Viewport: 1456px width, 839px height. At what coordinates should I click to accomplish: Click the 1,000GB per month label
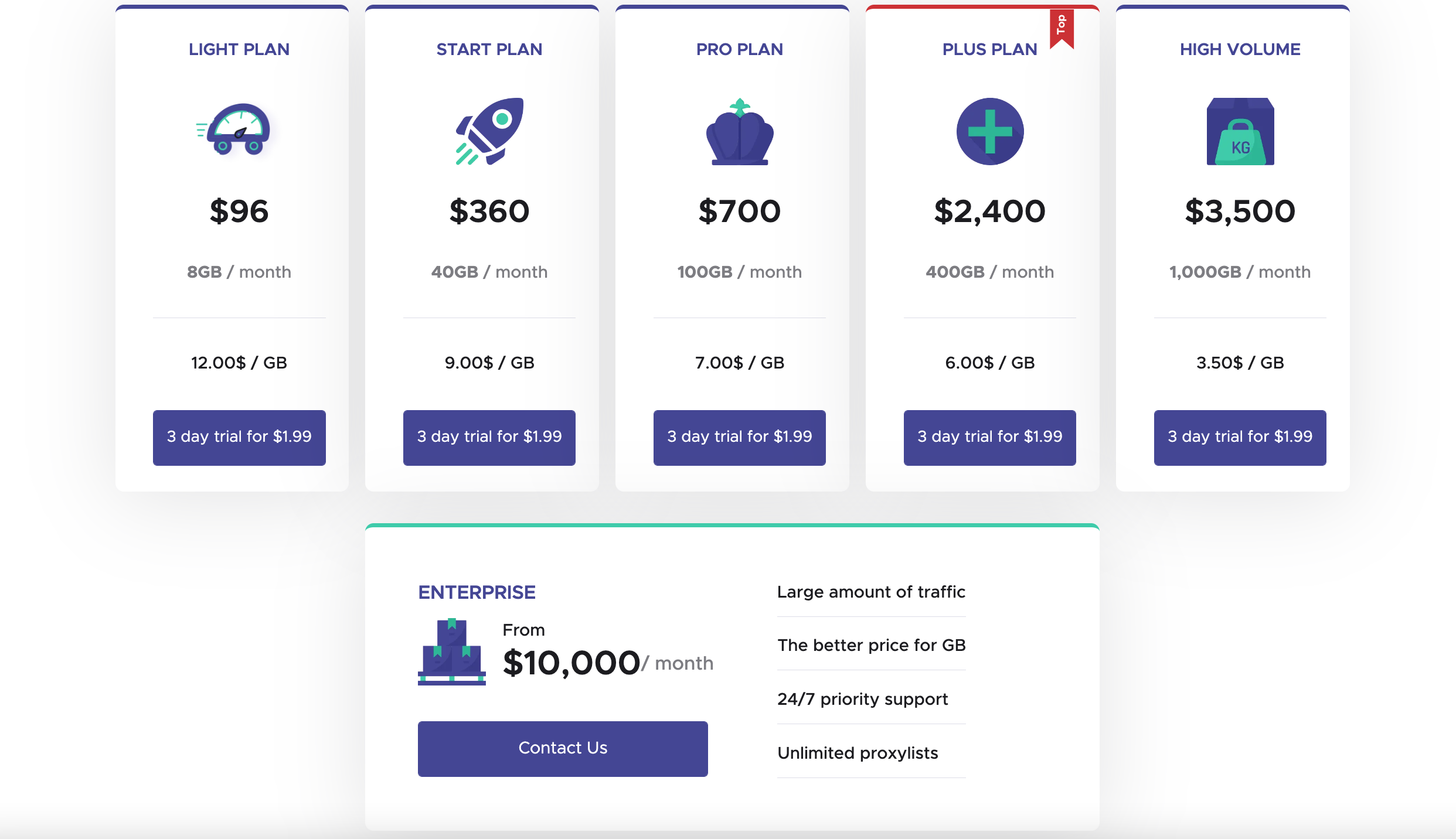[1239, 271]
